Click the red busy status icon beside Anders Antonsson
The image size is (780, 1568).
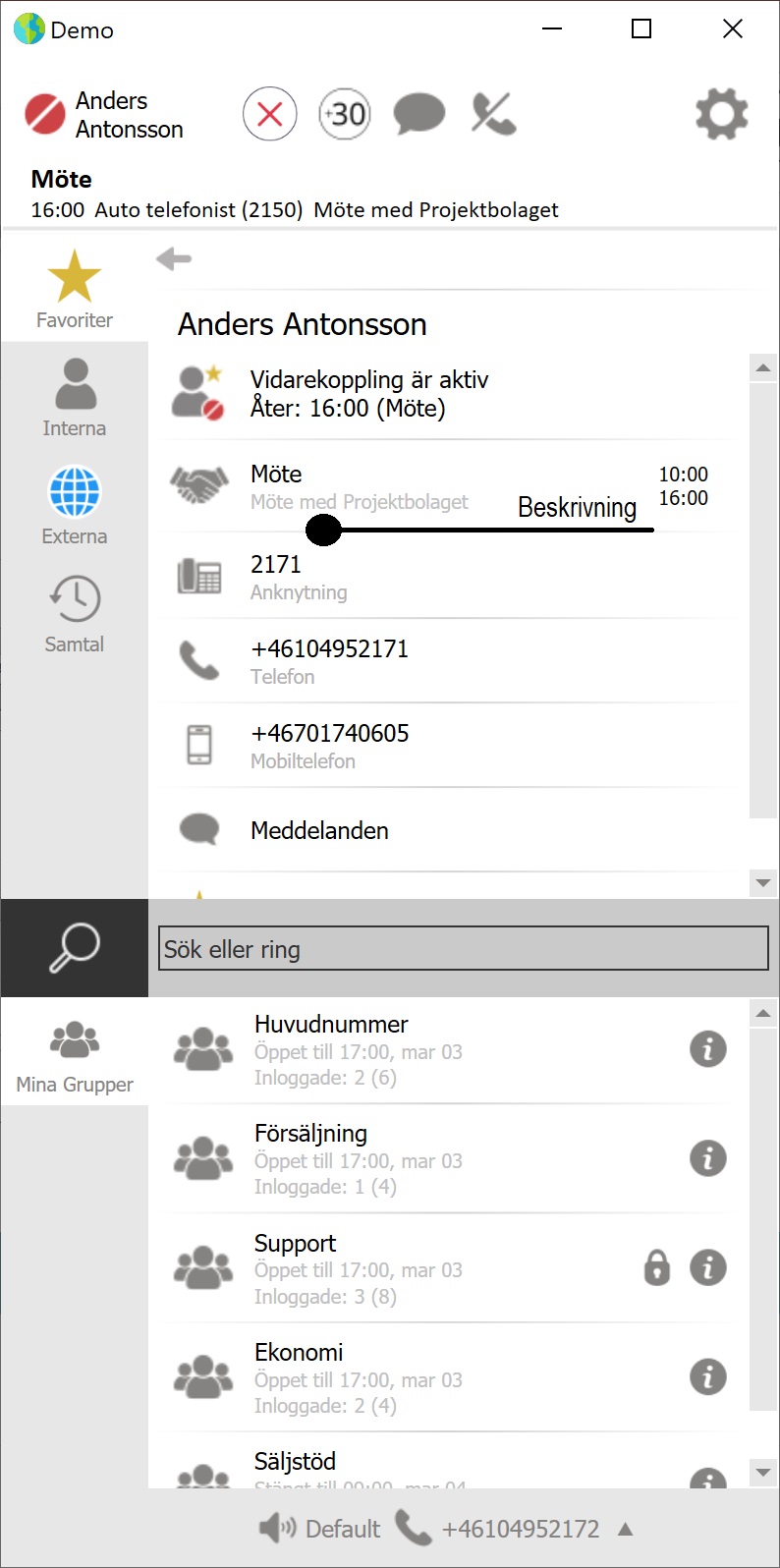coord(44,114)
